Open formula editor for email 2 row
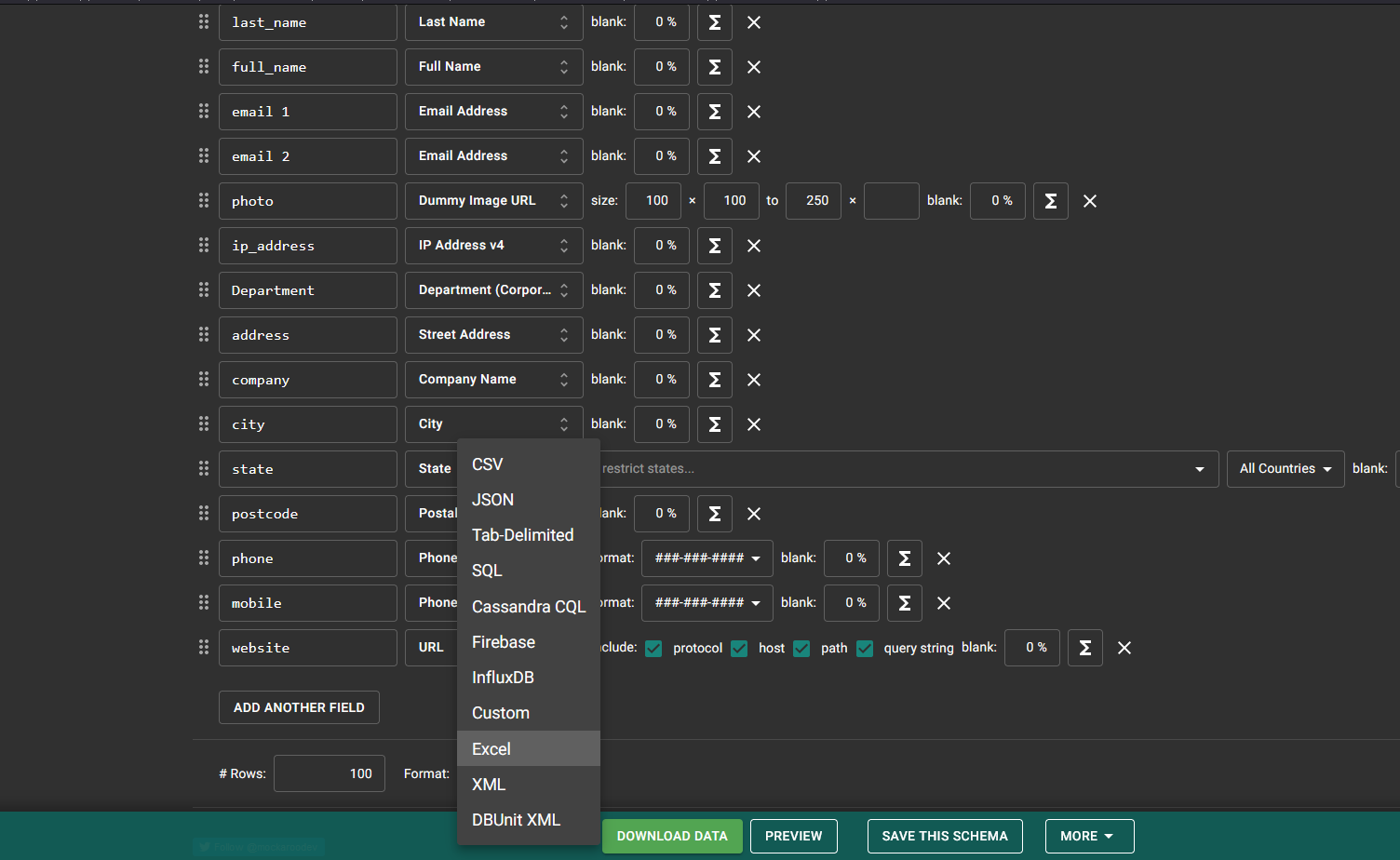This screenshot has width=1400, height=860. click(715, 156)
